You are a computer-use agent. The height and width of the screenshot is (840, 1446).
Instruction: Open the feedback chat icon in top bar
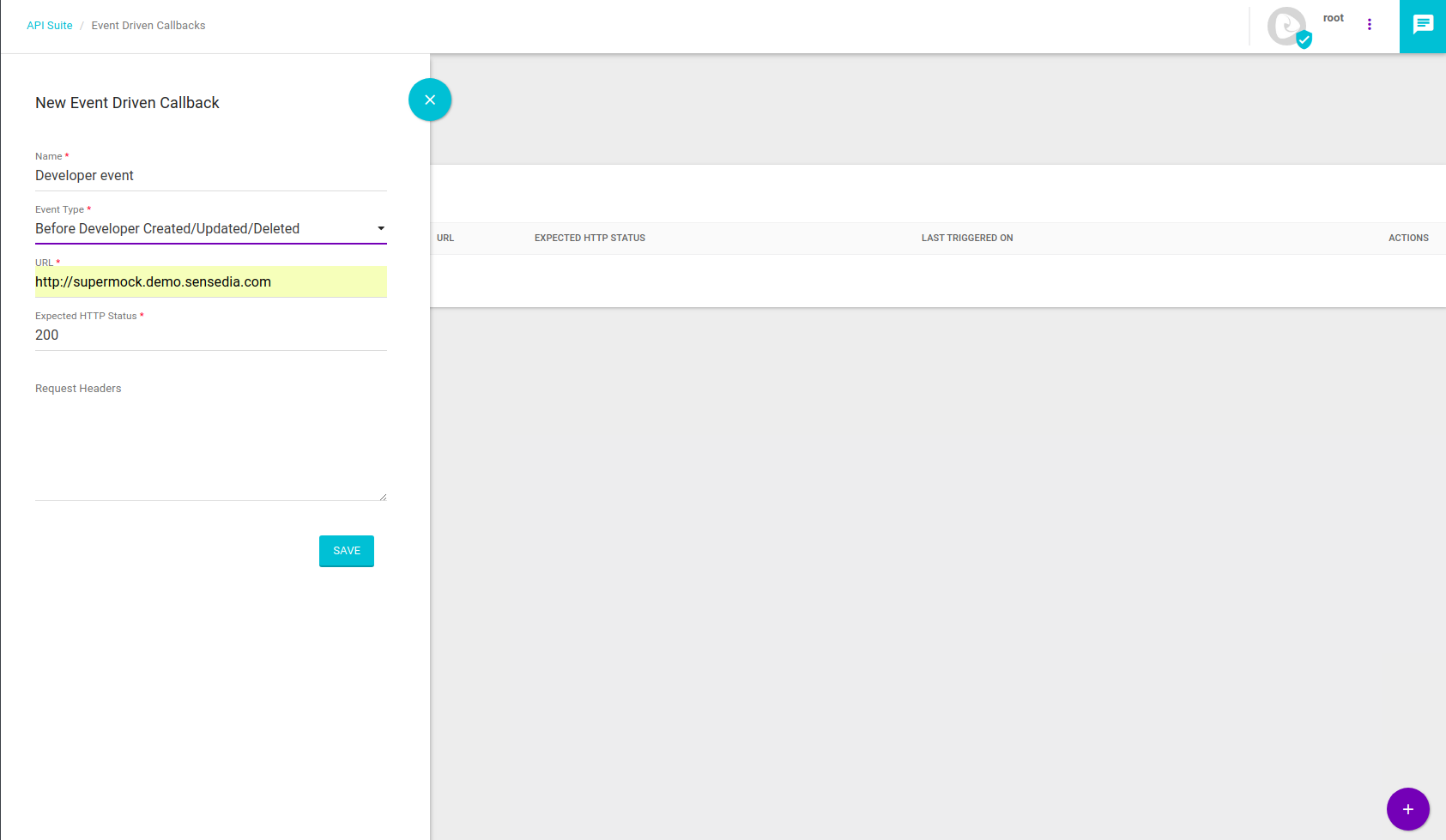click(1422, 25)
